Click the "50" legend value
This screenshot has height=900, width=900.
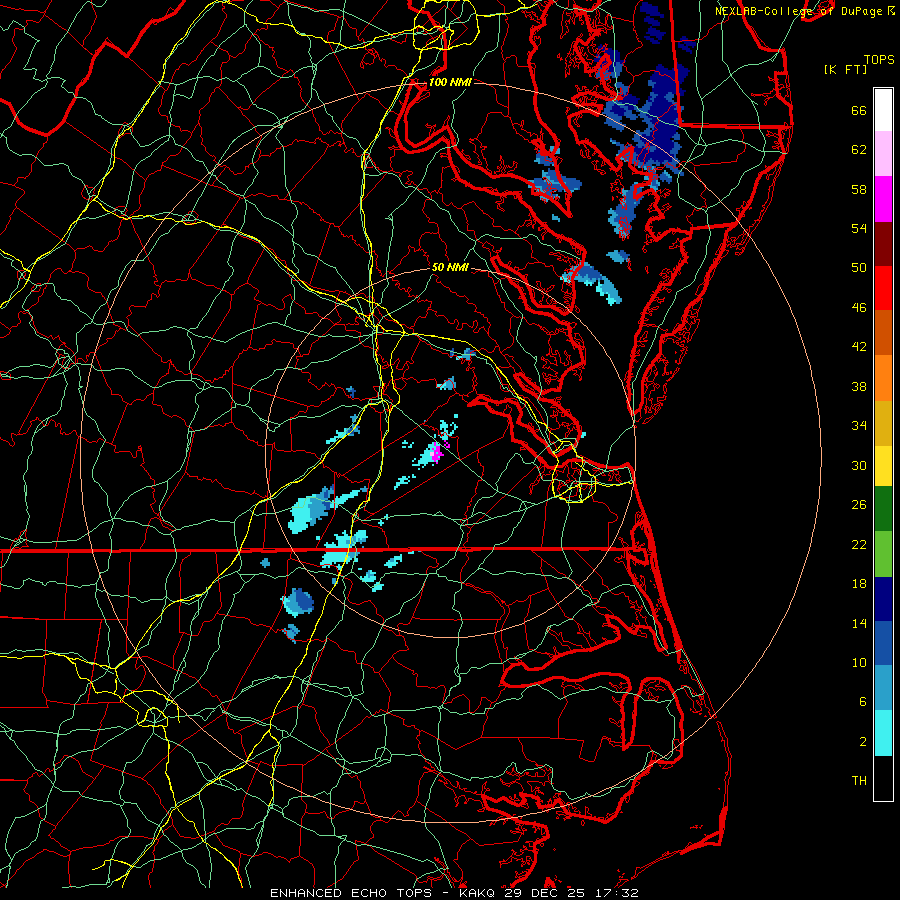859,268
